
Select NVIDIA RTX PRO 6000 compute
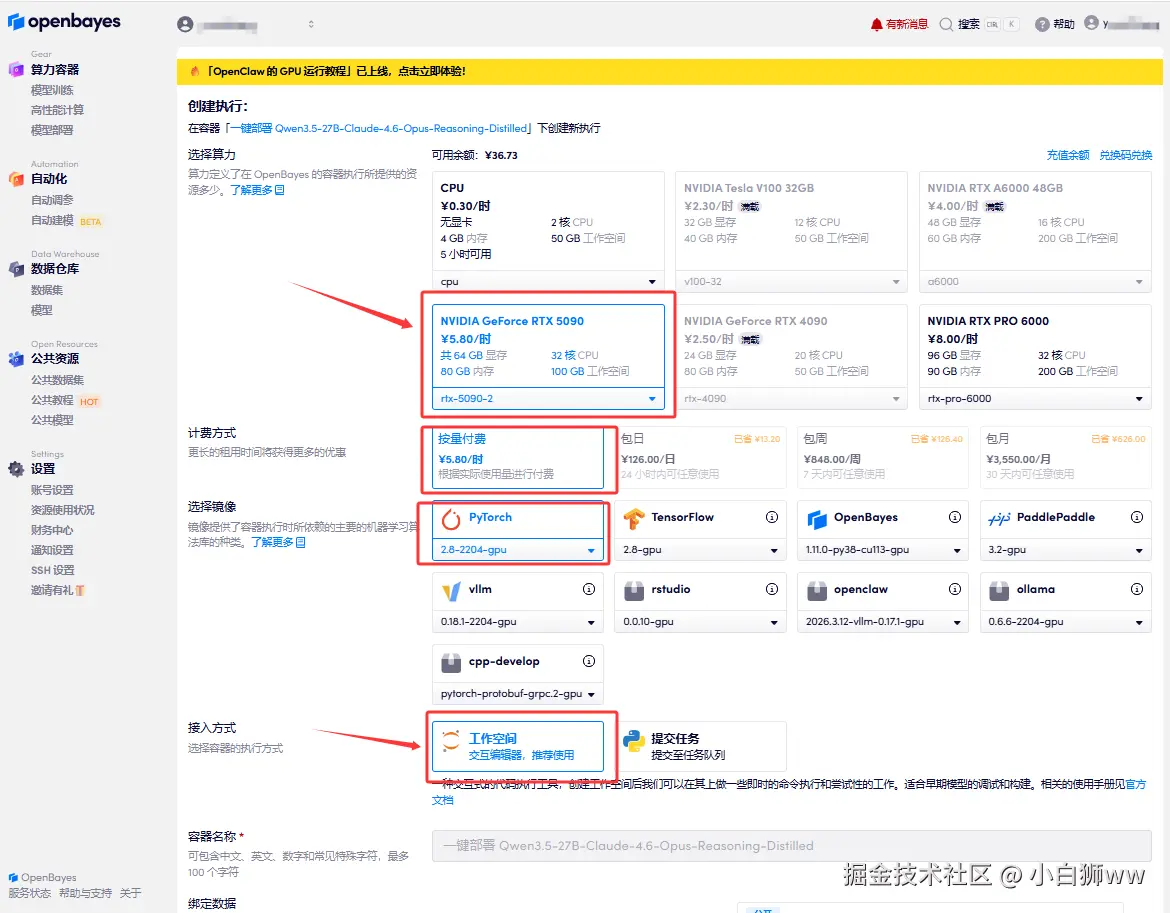pyautogui.click(x=1035, y=345)
